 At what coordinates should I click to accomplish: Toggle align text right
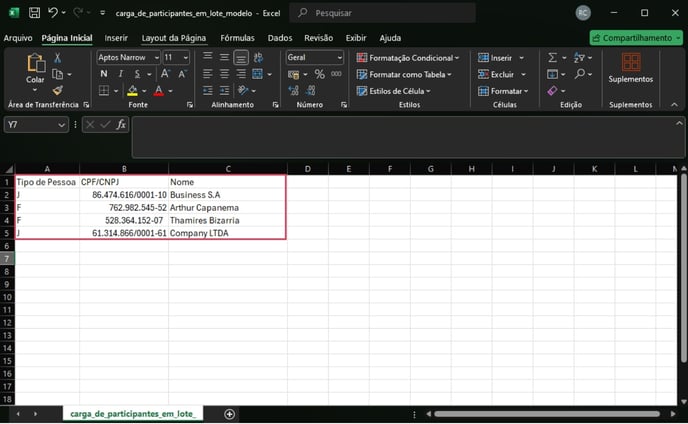click(241, 74)
